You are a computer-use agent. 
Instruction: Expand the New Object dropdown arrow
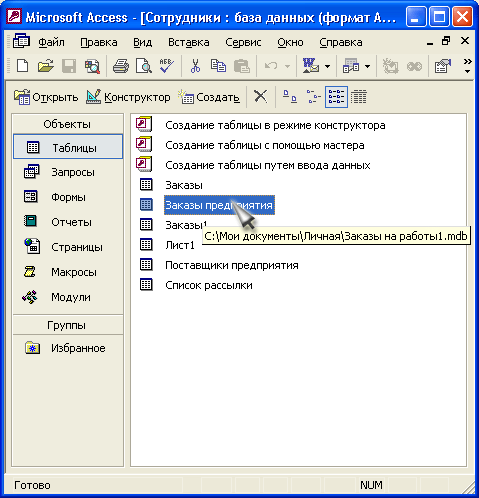[x=367, y=66]
